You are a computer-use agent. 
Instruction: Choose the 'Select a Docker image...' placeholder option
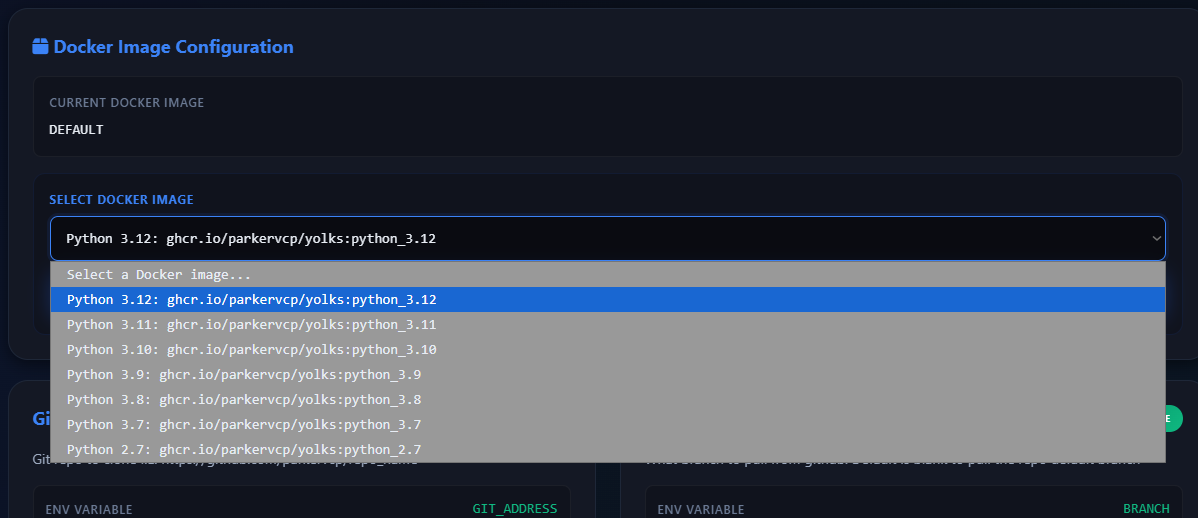(607, 274)
